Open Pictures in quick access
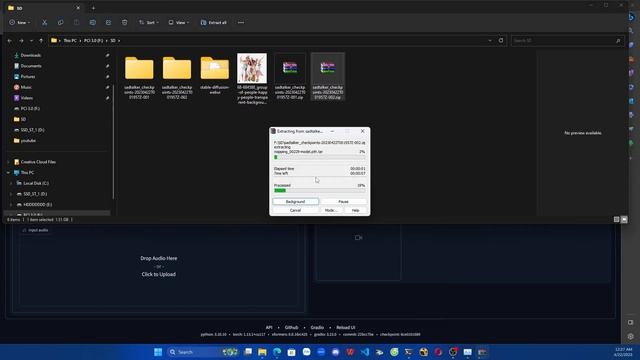The image size is (640, 360). pyautogui.click(x=28, y=76)
